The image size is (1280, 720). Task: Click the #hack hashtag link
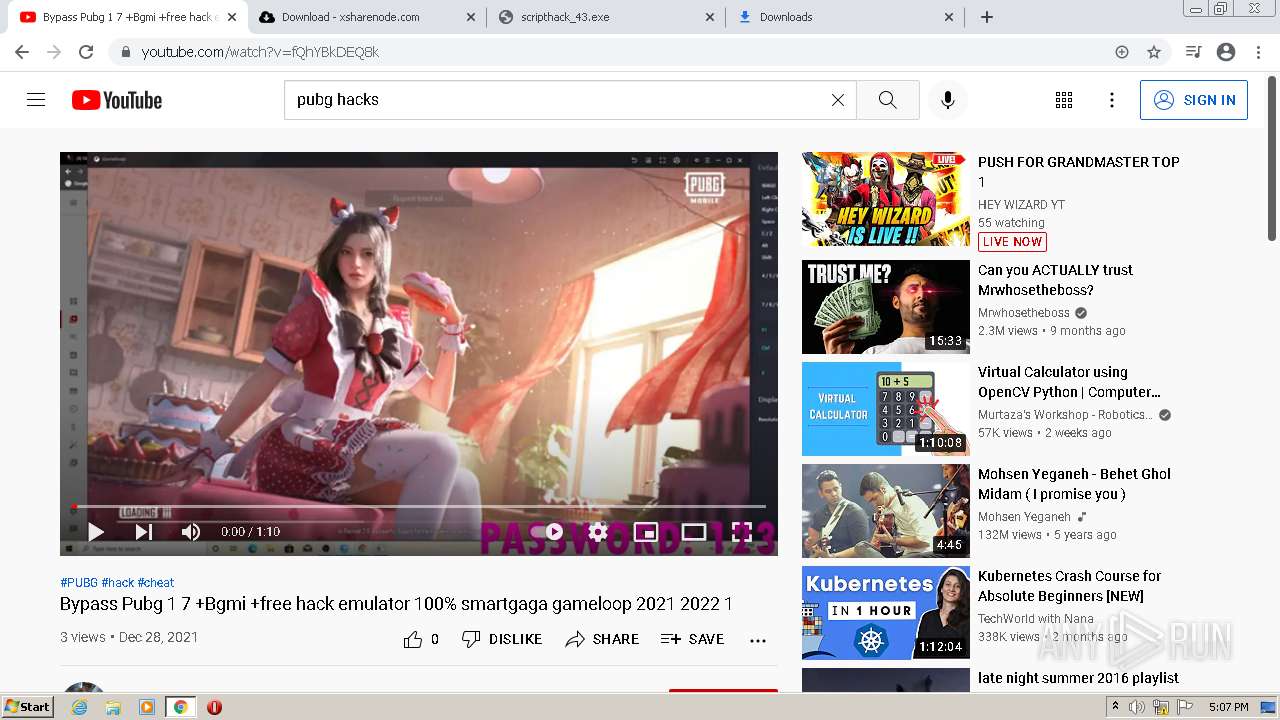[x=118, y=582]
